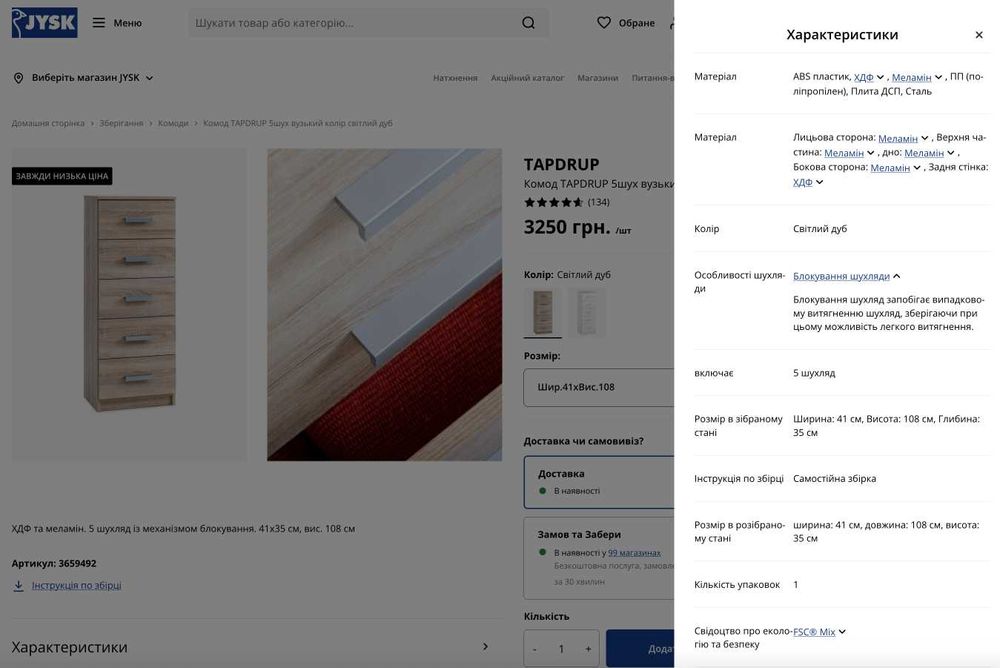The height and width of the screenshot is (668, 1000).
Task: Collapse Блокування шухляди description
Action: point(846,276)
